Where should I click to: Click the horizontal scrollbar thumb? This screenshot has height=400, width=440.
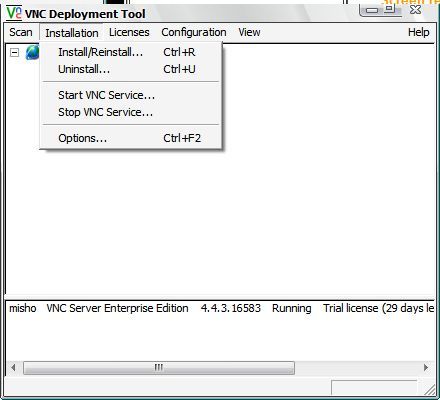pos(159,368)
